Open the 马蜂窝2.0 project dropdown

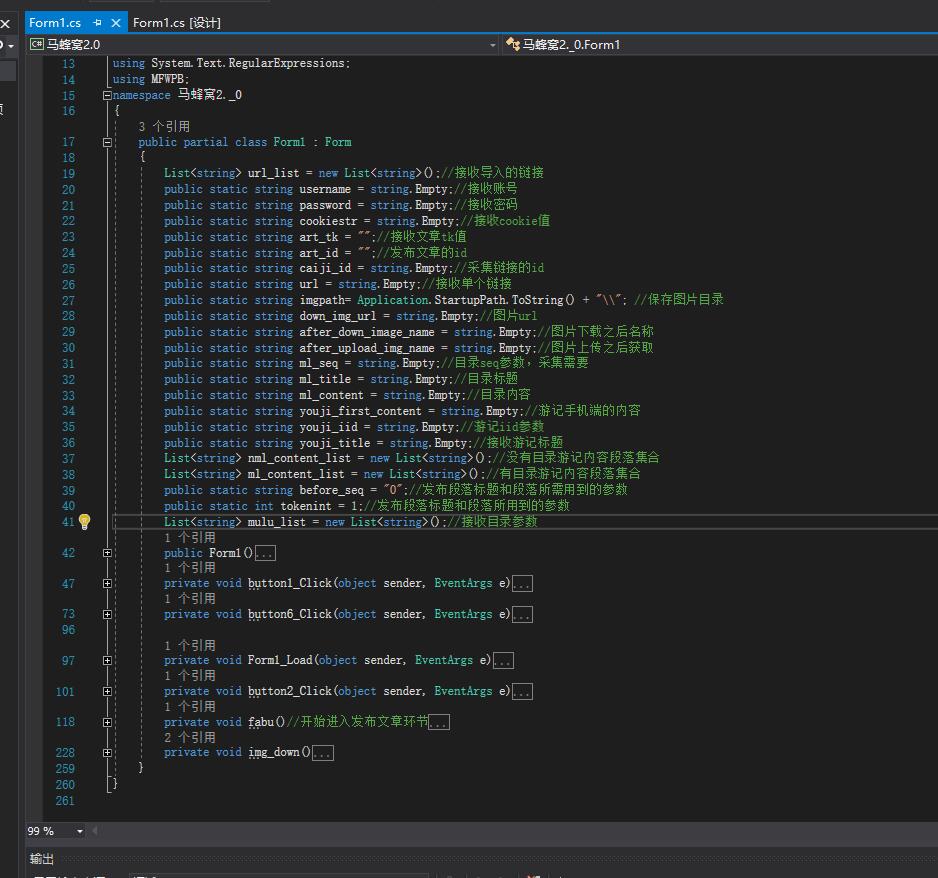tap(492, 44)
